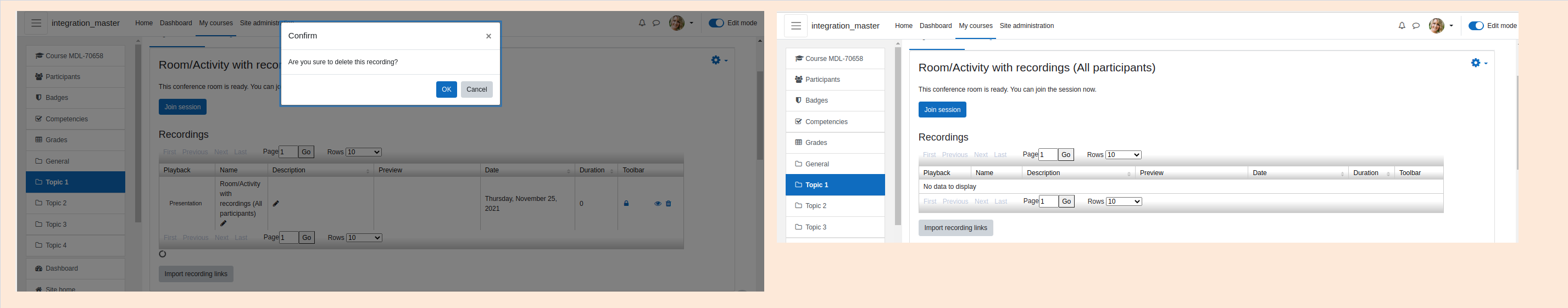Viewport: 1568px width, 308px height.
Task: Open Home in the right screenshot navbar
Action: tap(903, 26)
